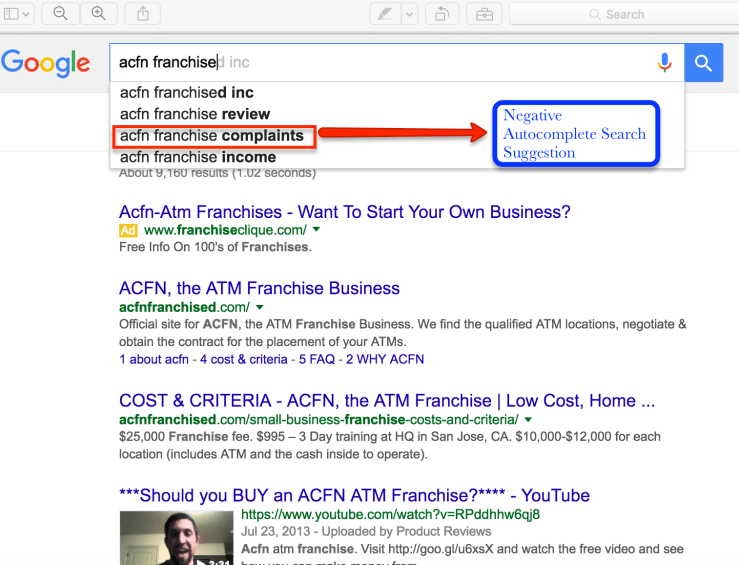Viewport: 739px width, 565px height.
Task: Select 'acfn franchised inc' suggestion
Action: tap(187, 92)
